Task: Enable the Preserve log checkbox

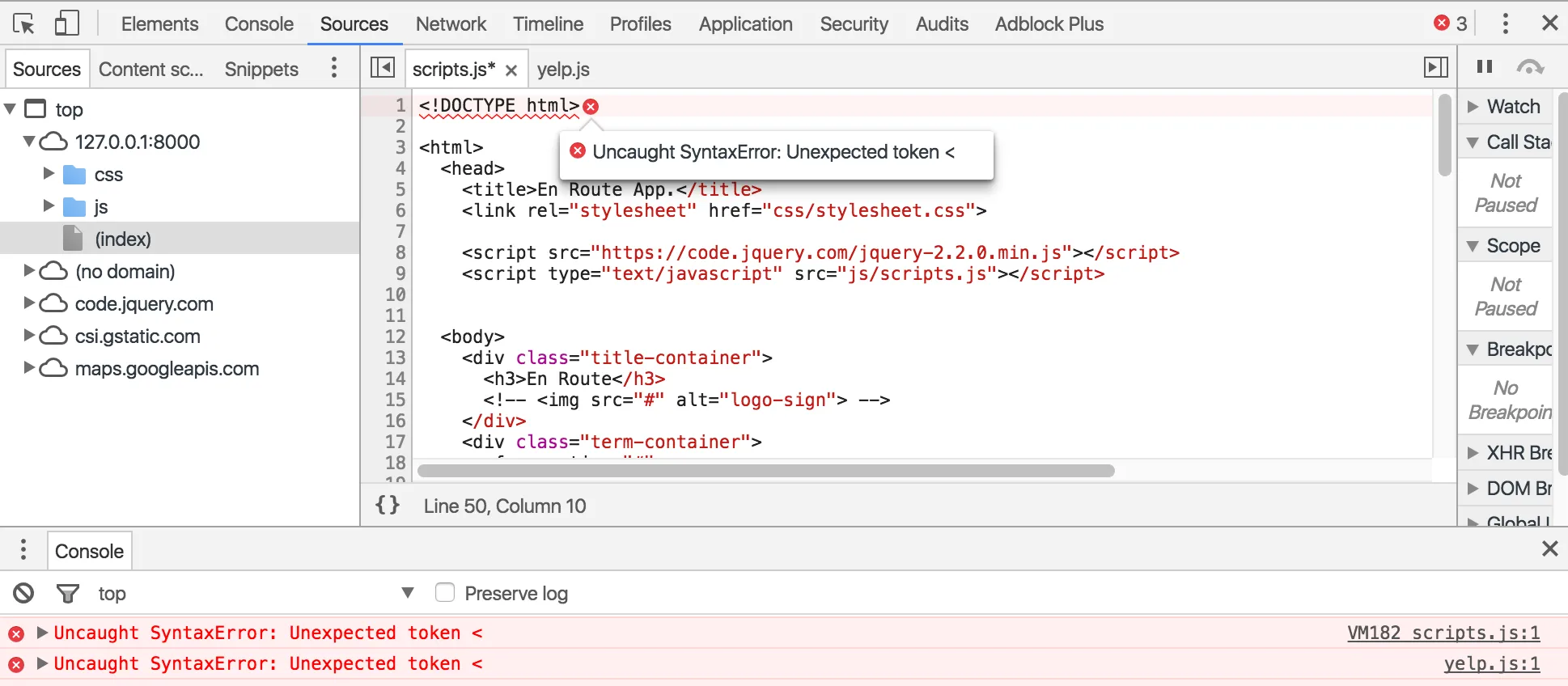Action: [x=445, y=593]
